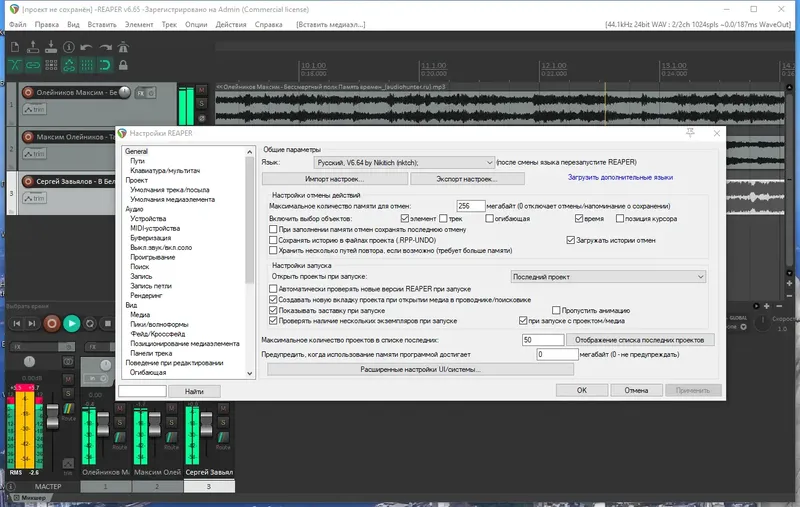Click 'Расширенные настройки UI/системы...' button
800x507 pixels.
[420, 369]
